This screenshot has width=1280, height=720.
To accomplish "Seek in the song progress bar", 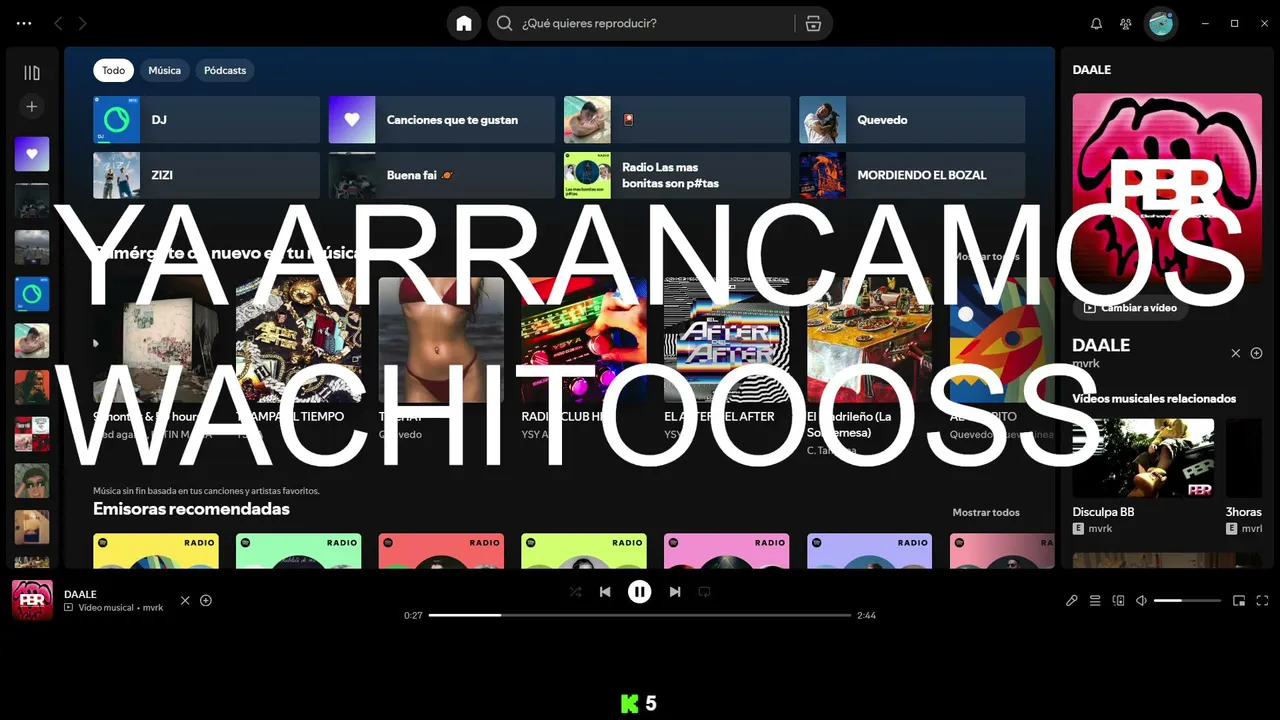I will click(x=640, y=615).
